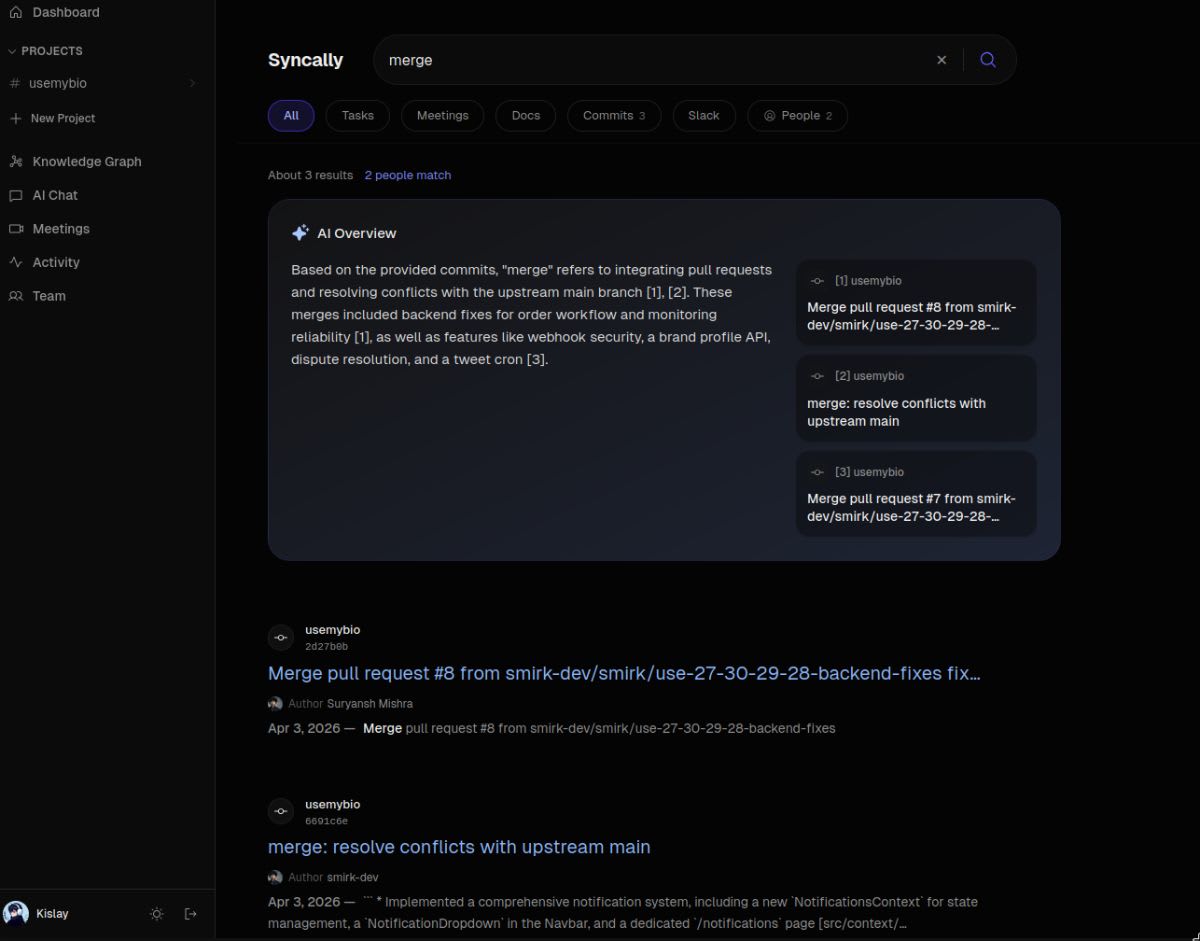The height and width of the screenshot is (941, 1200).
Task: View the '2 people match' results
Action: [x=408, y=175]
